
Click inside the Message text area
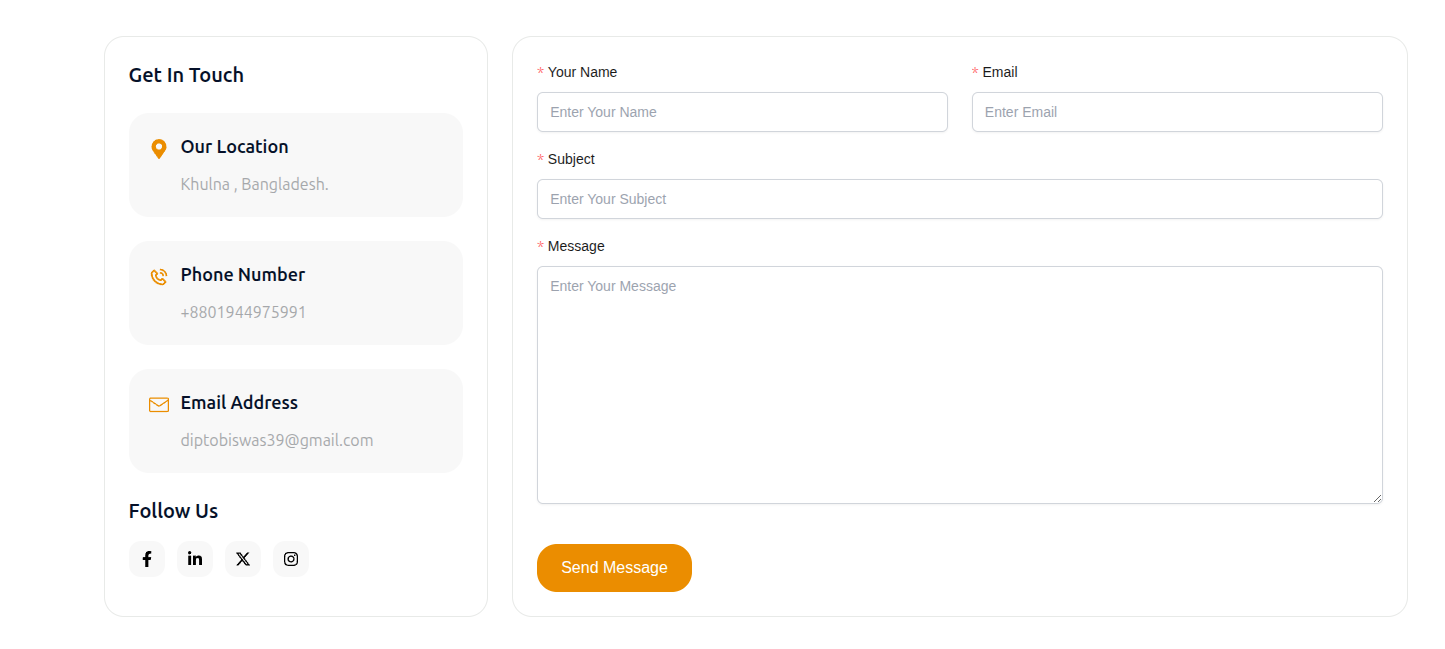pos(960,385)
